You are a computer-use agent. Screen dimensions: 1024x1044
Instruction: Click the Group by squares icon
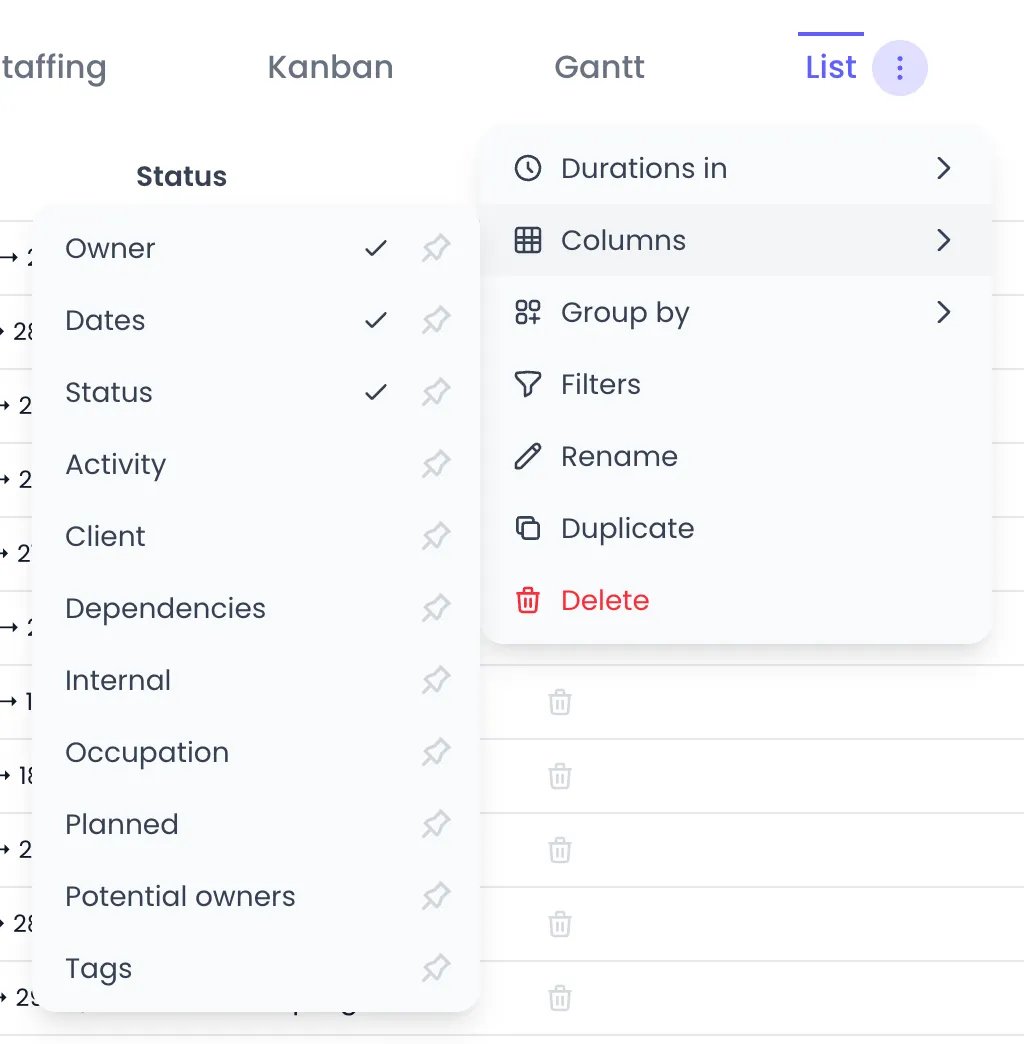point(527,312)
